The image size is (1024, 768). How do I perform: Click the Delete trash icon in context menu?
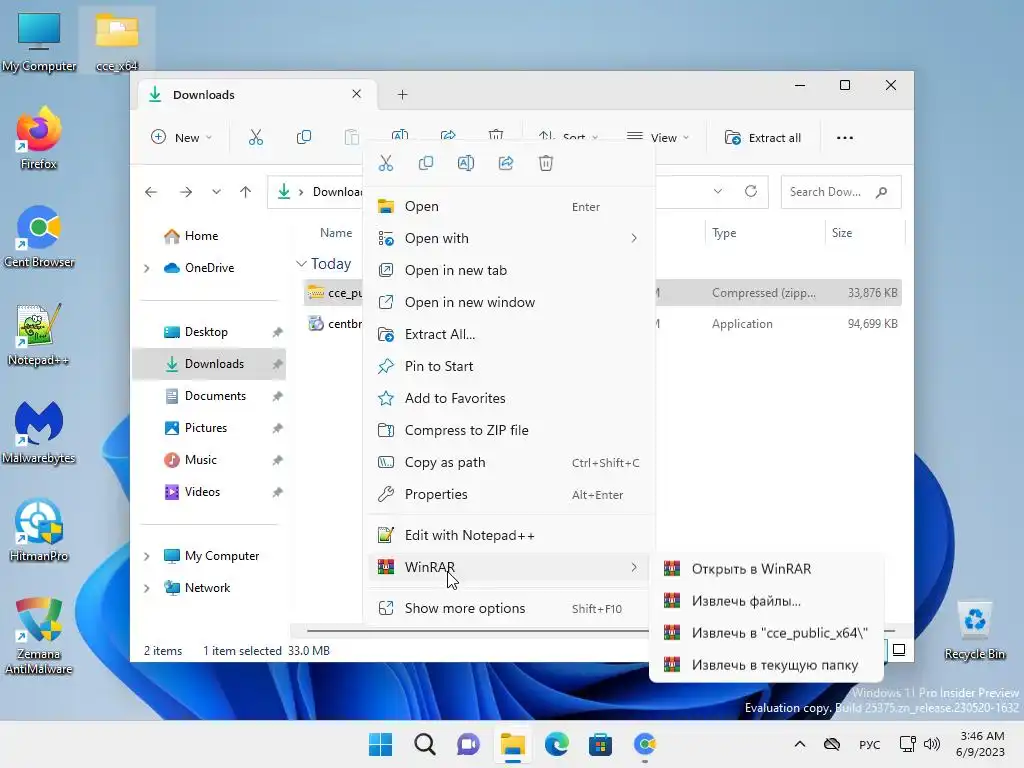click(546, 163)
